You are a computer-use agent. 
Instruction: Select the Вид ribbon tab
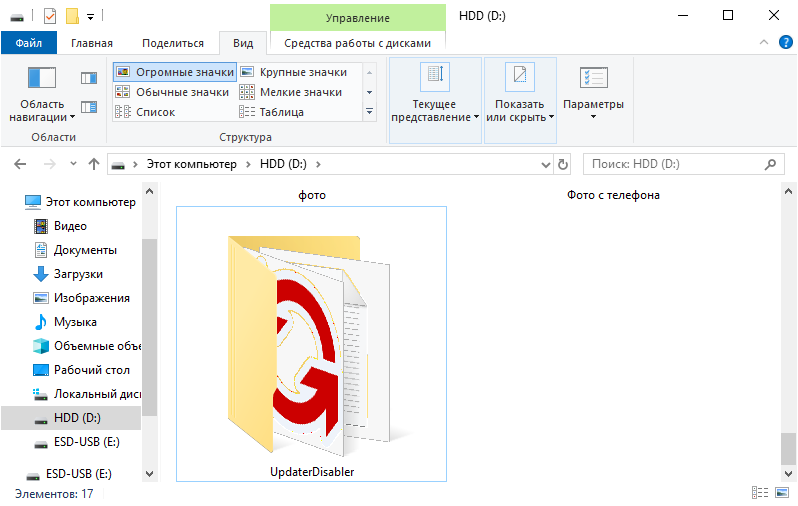243,43
